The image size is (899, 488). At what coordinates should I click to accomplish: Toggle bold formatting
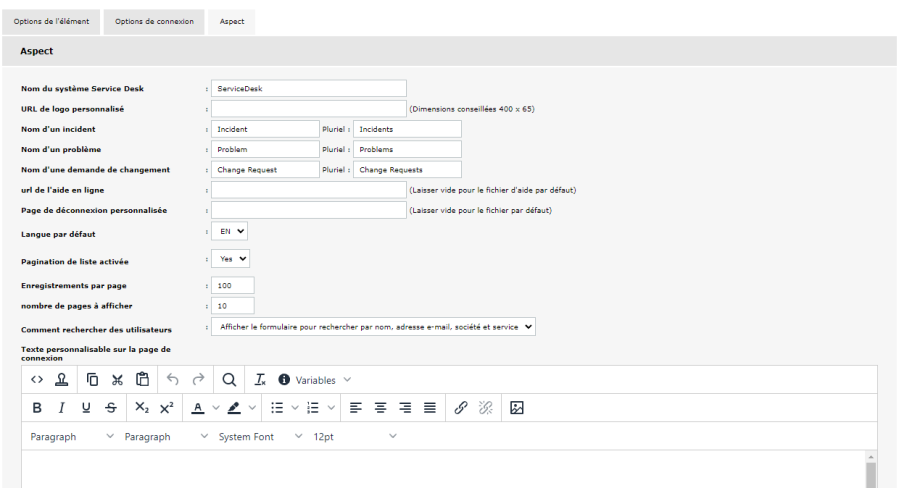tap(37, 408)
